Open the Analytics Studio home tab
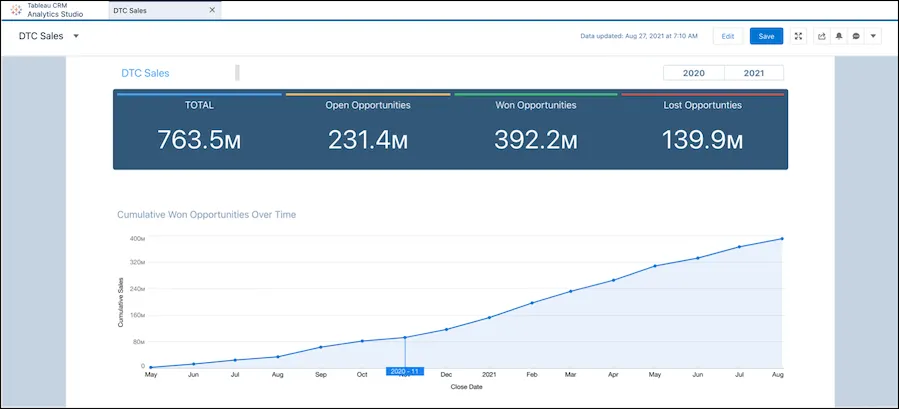The width and height of the screenshot is (899, 409). pos(55,10)
